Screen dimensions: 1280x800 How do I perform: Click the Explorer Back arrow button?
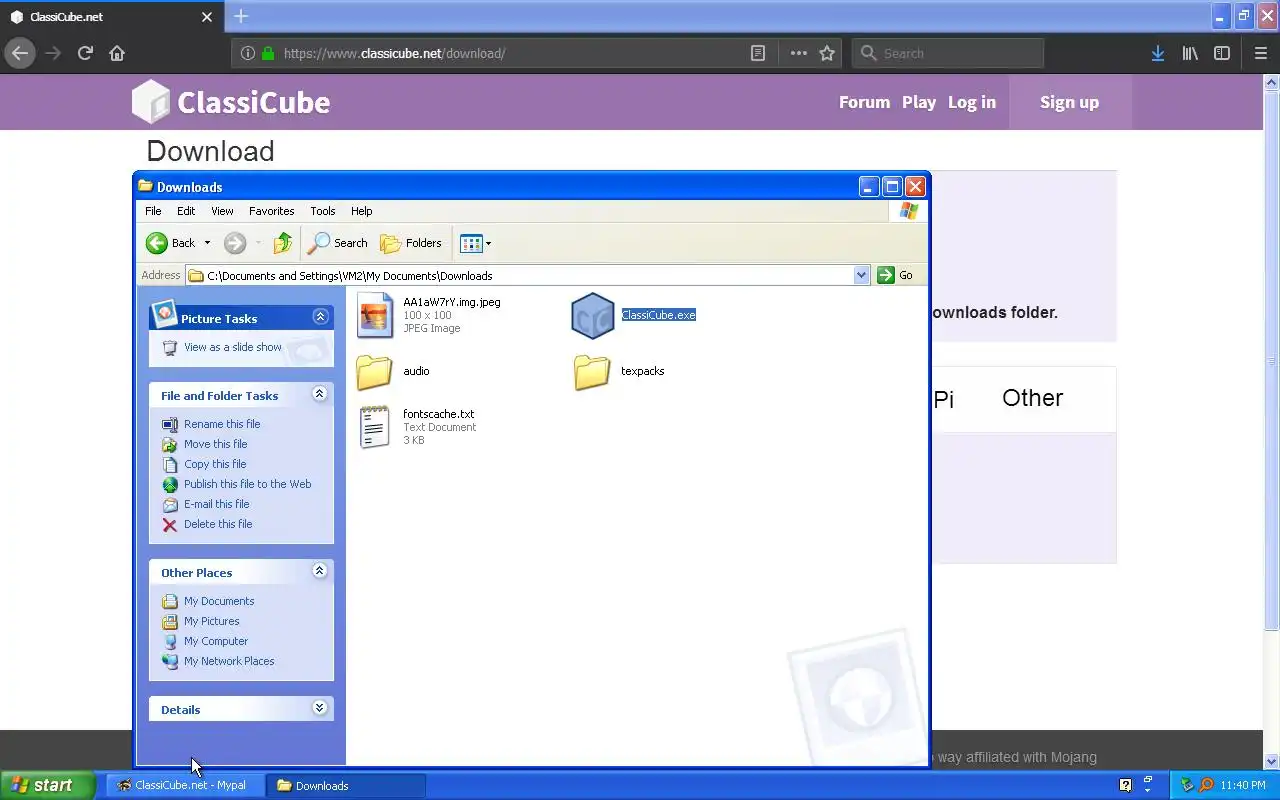click(171, 243)
